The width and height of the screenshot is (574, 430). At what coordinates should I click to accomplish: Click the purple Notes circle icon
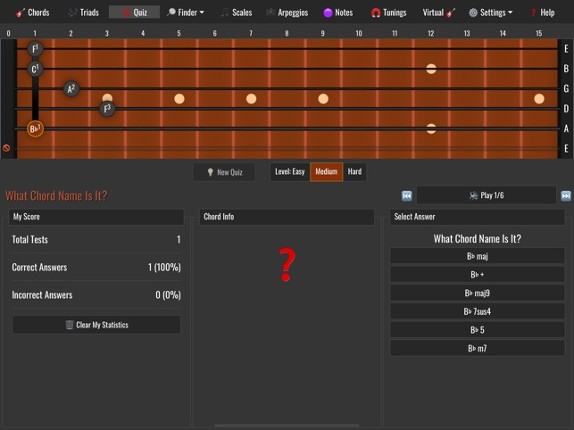point(328,13)
